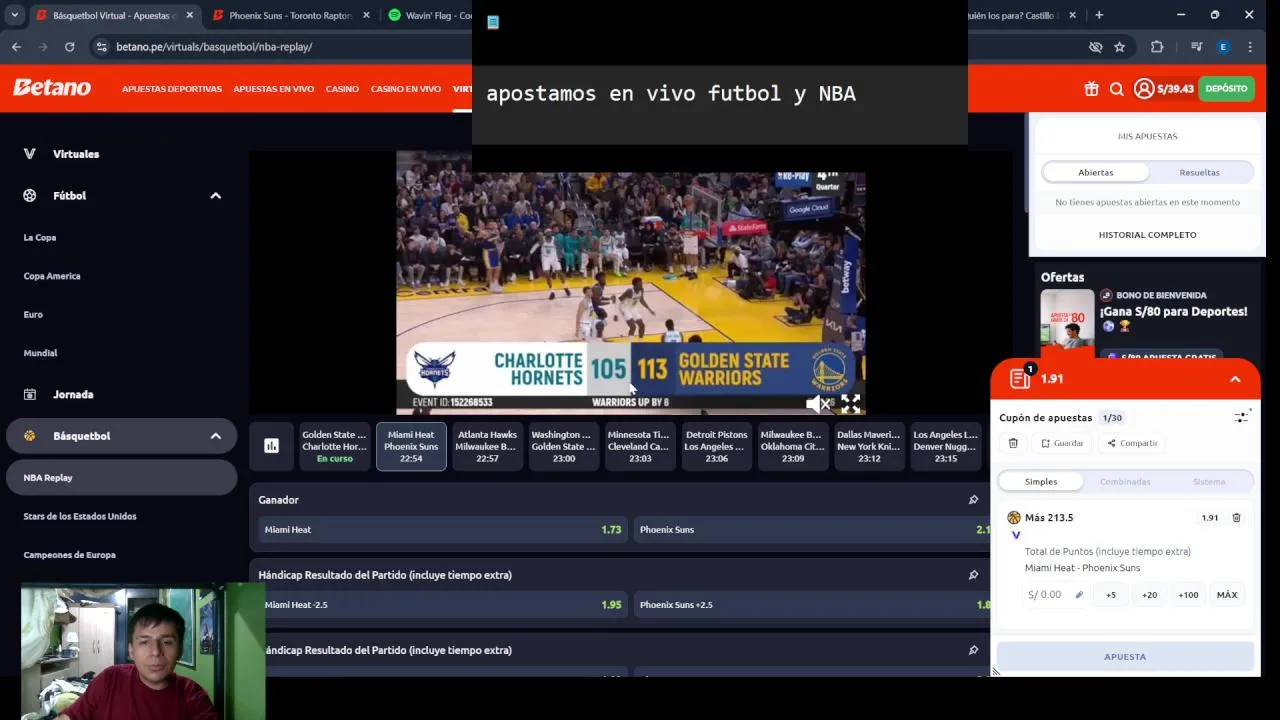1280x720 pixels.
Task: Reload the page
Action: click(69, 47)
